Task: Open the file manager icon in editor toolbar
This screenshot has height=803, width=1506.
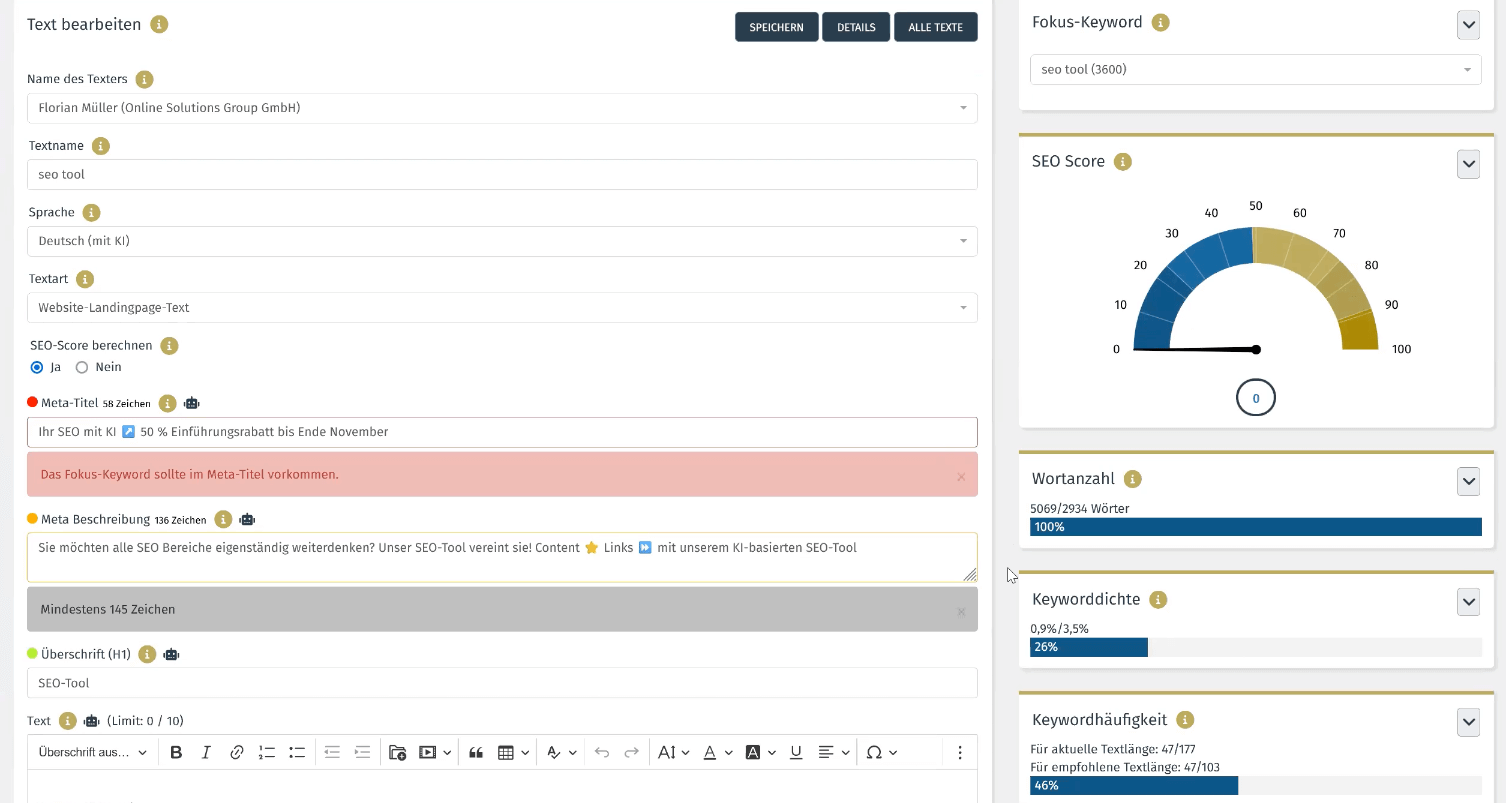Action: point(397,752)
